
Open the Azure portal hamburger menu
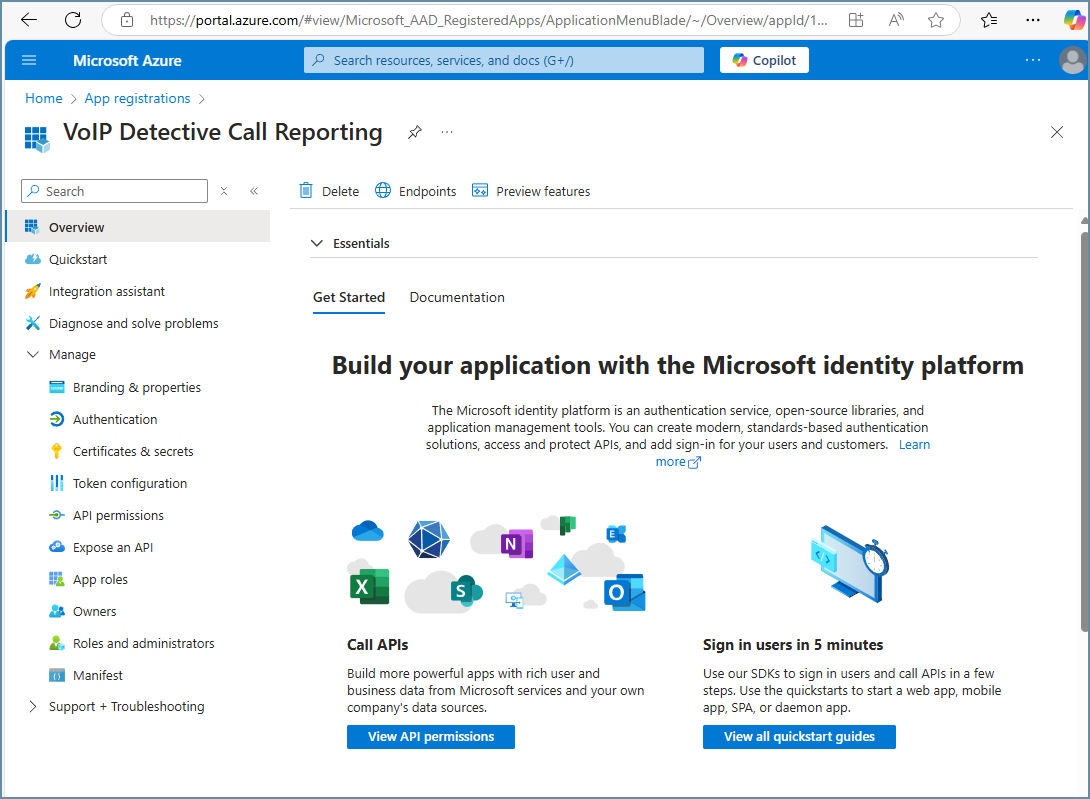click(x=29, y=60)
